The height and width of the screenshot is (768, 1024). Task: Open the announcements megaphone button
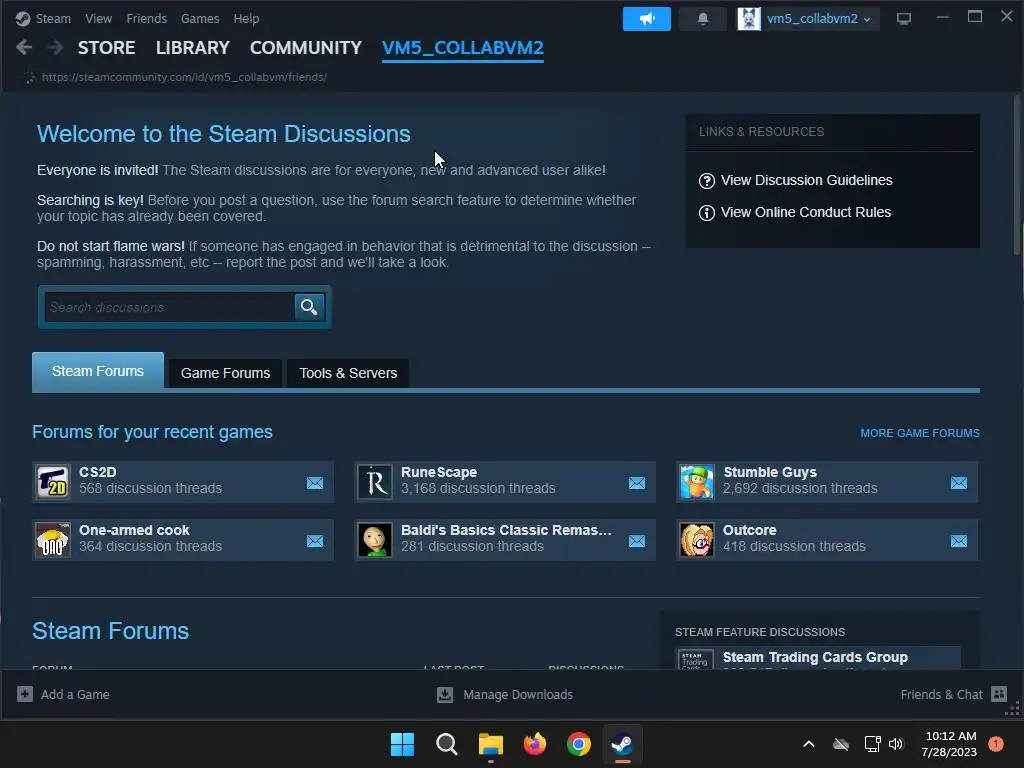(647, 19)
